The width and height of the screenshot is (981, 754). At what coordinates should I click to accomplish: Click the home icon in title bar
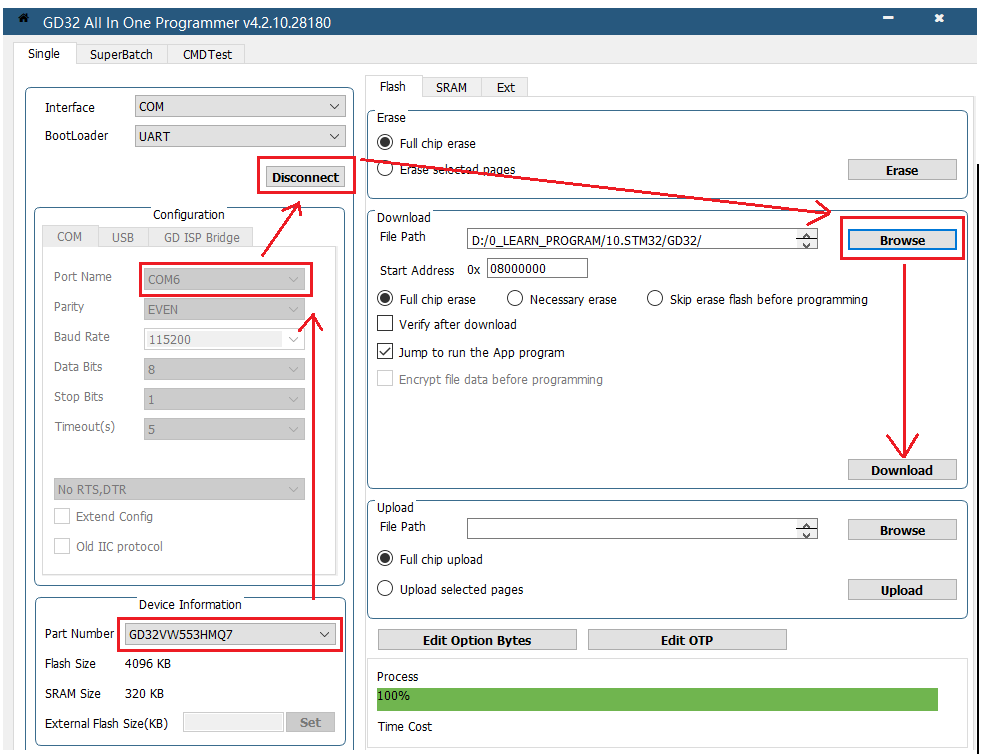(x=23, y=19)
